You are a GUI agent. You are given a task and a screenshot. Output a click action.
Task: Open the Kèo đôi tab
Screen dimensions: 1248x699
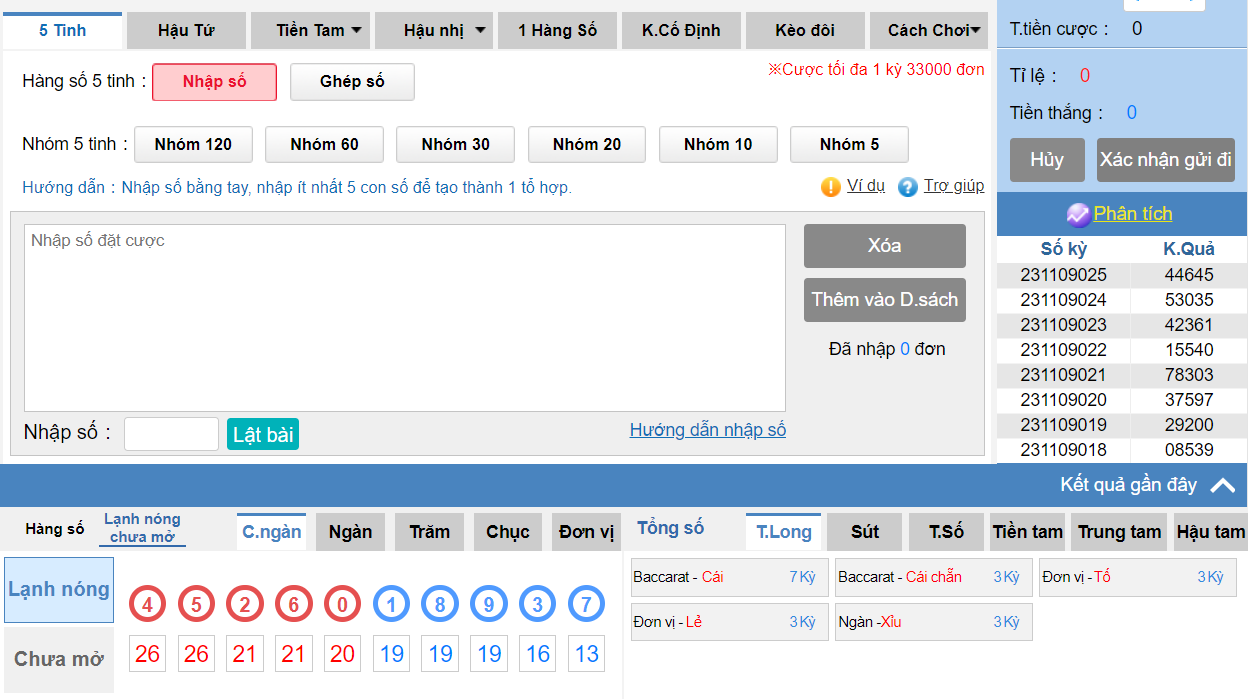pos(805,31)
